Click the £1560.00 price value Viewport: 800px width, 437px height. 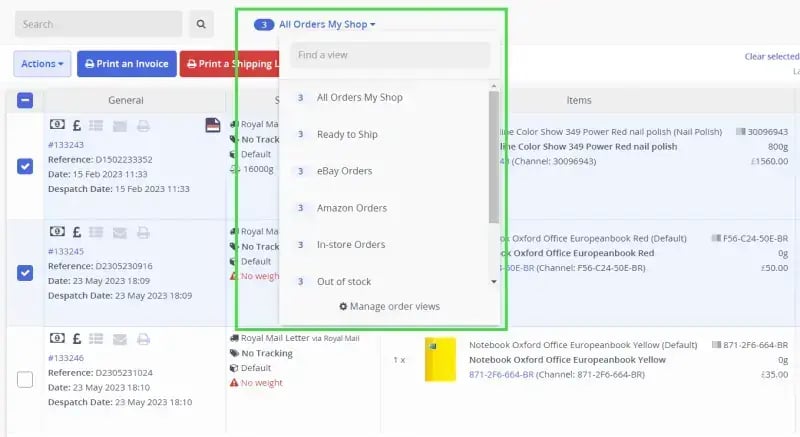(x=769, y=161)
